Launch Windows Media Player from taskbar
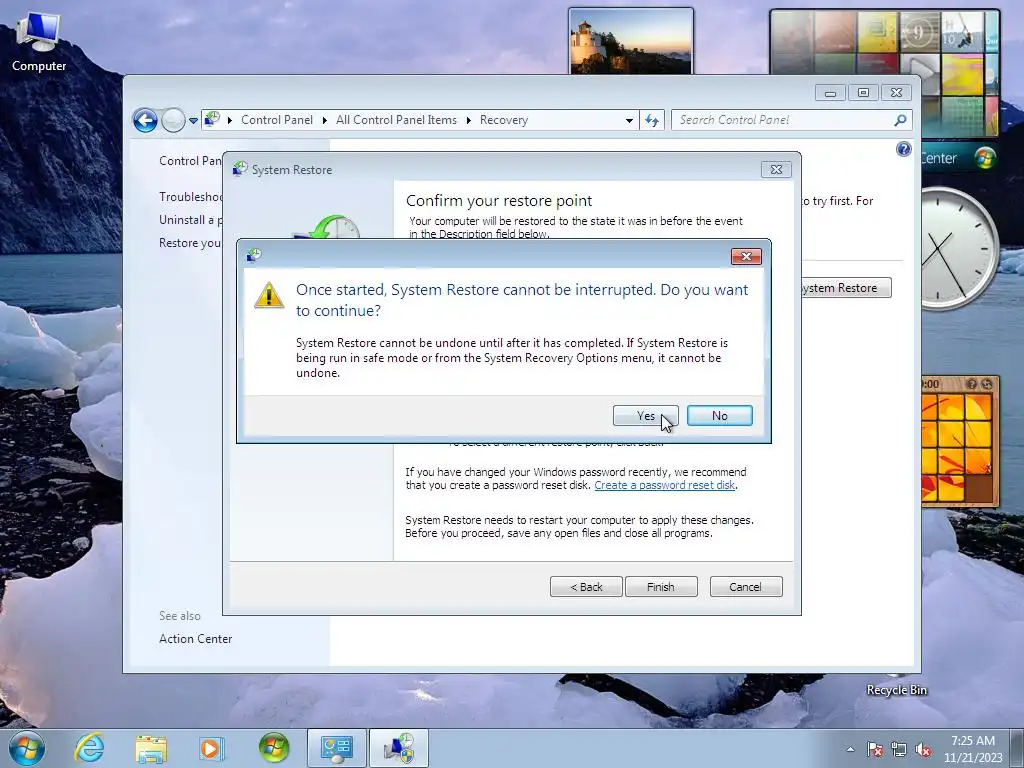Viewport: 1024px width, 768px height. pyautogui.click(x=212, y=748)
